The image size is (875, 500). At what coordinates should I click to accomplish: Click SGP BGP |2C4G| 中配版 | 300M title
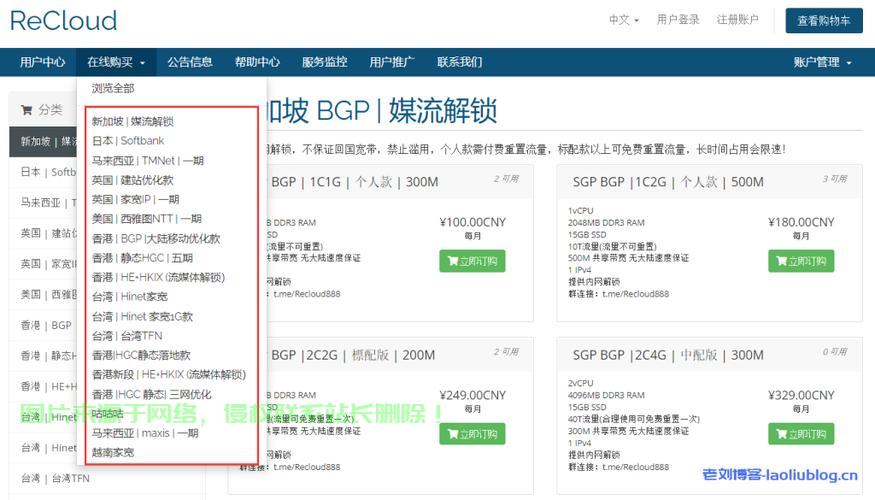coord(668,355)
